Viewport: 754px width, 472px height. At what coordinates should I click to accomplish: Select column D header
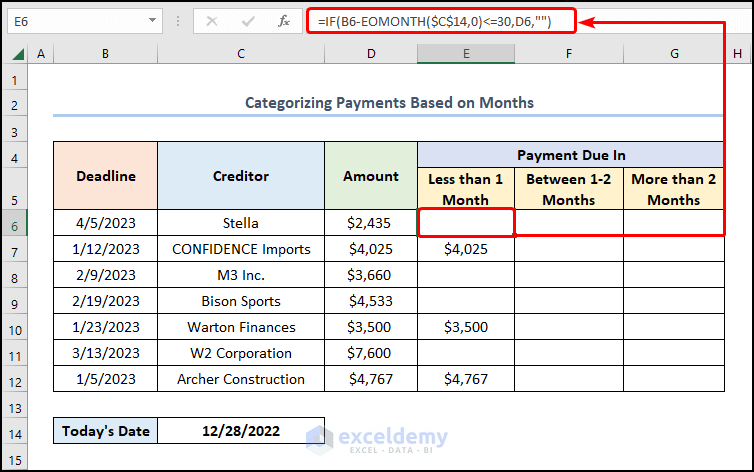coord(371,54)
